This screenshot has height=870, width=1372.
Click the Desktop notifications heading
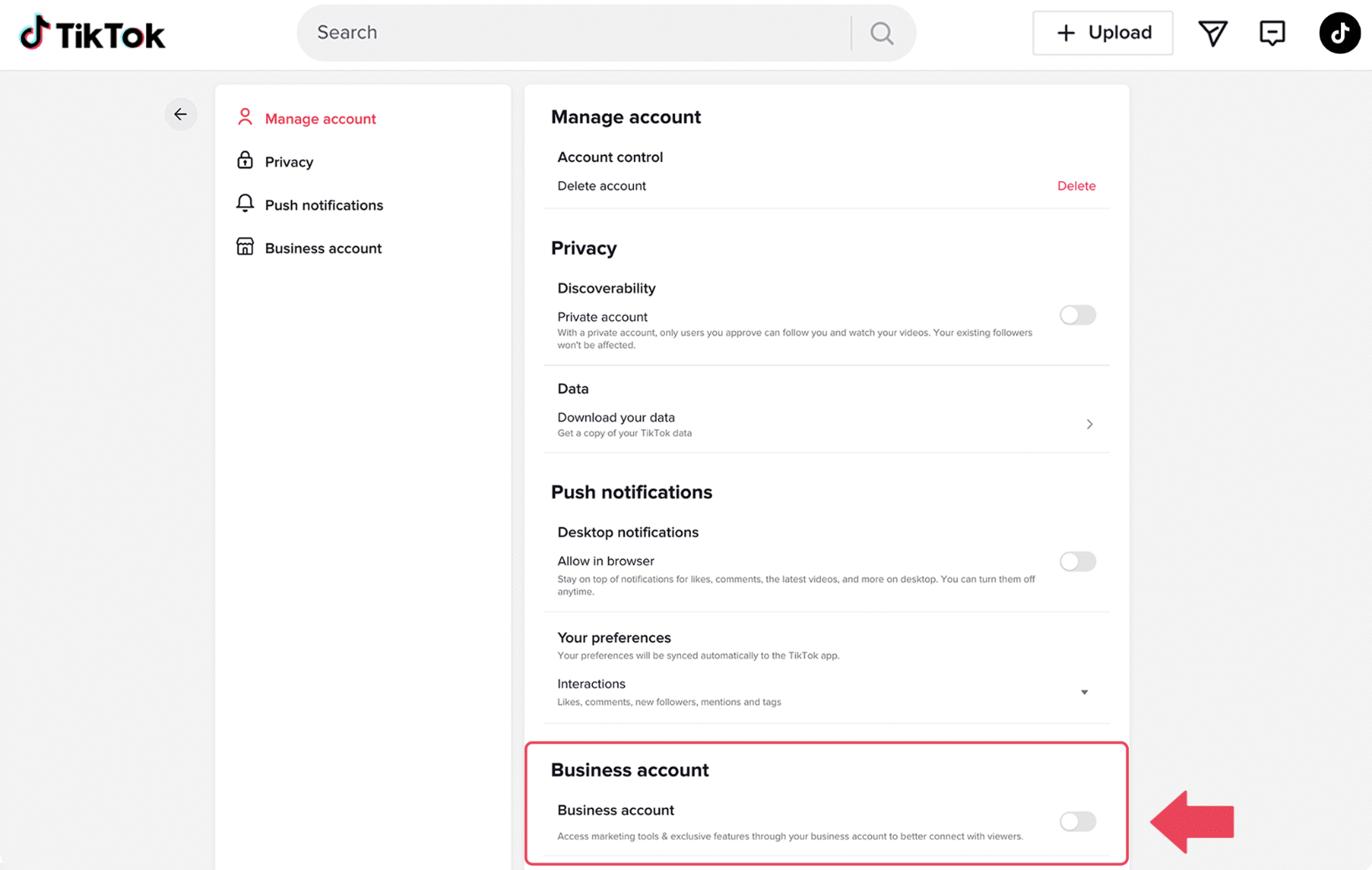click(x=627, y=532)
